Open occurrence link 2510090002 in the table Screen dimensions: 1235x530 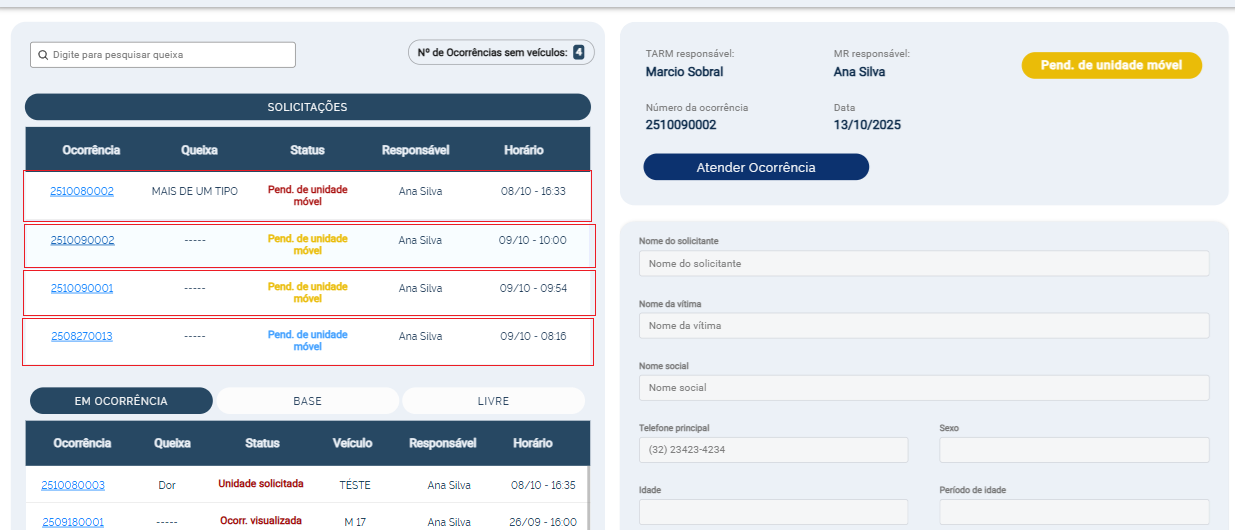pos(82,240)
